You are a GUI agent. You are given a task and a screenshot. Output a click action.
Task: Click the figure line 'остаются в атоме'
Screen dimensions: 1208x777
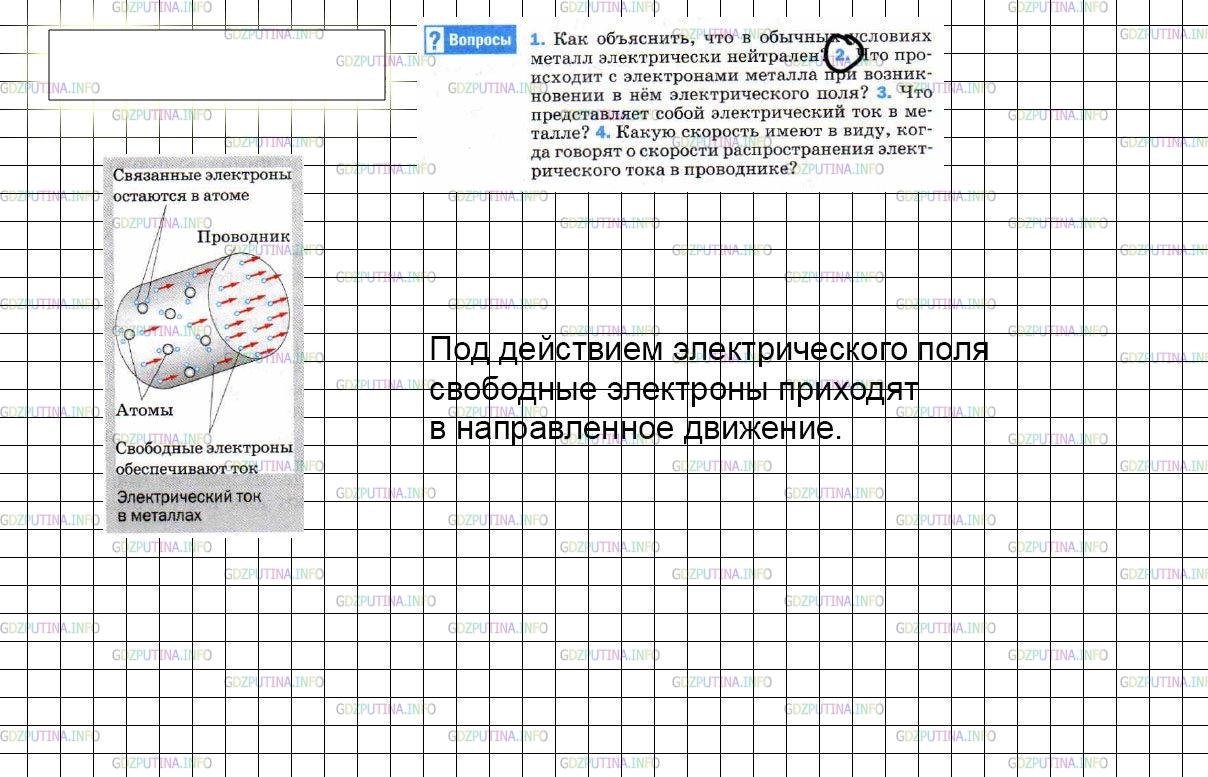tap(181, 195)
